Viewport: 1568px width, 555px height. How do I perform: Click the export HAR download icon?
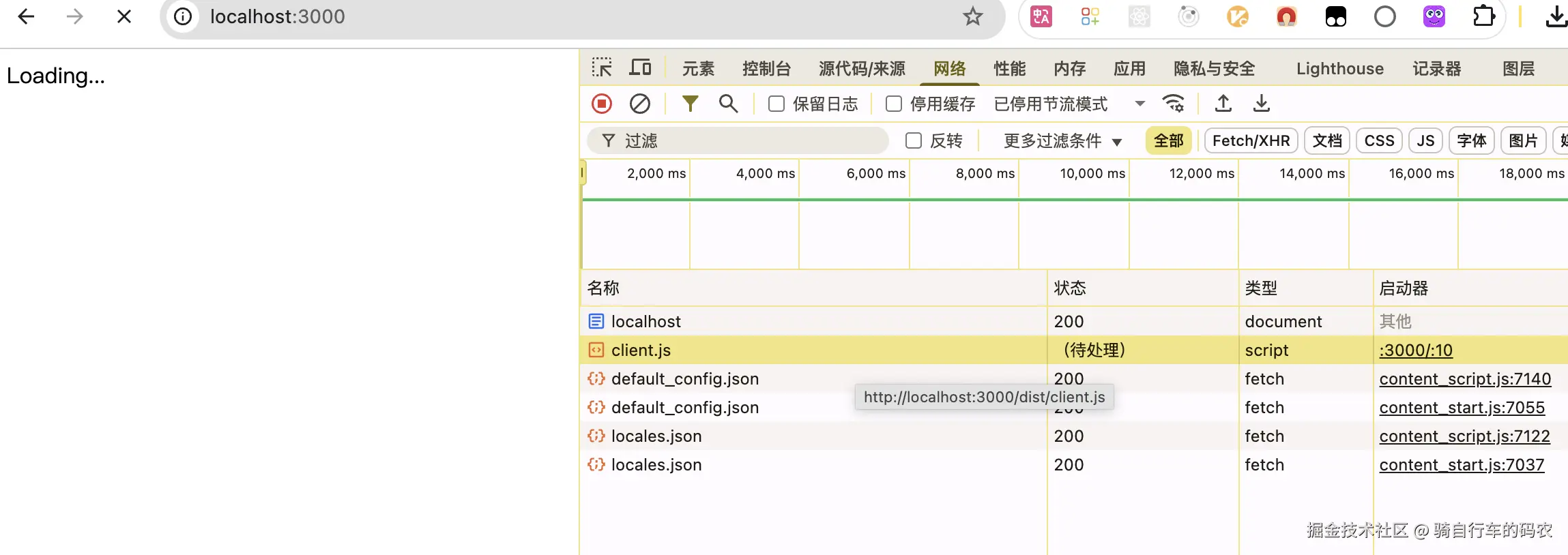(x=1261, y=104)
